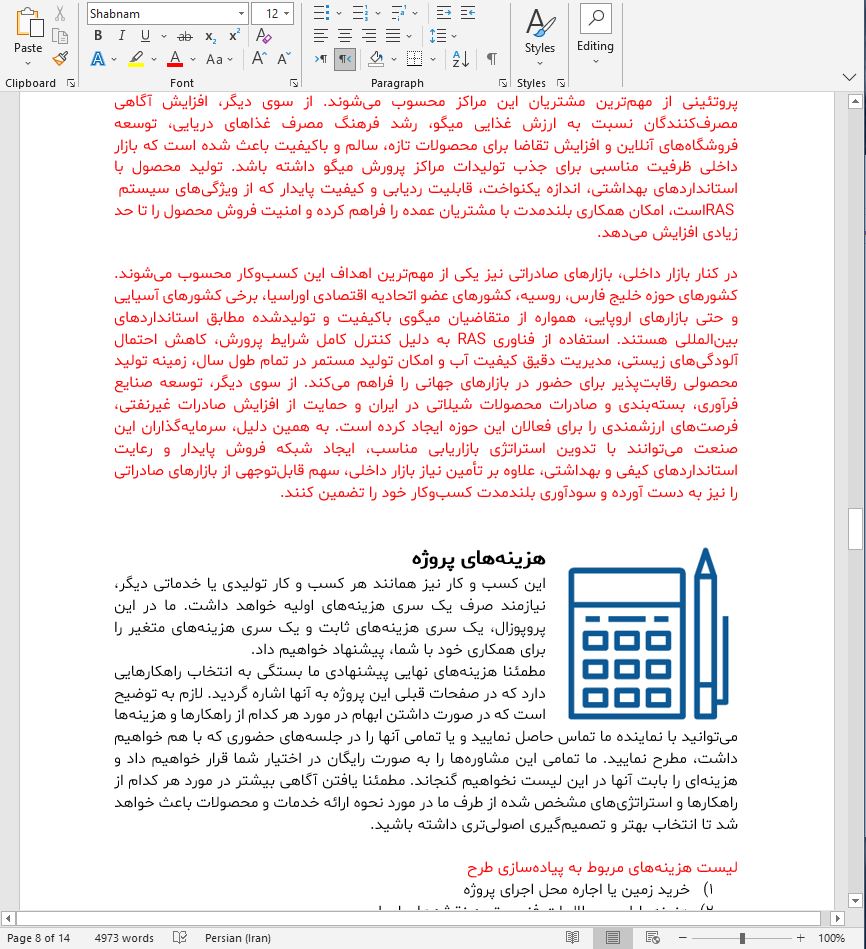Apply yellow text highlight color

click(x=136, y=59)
